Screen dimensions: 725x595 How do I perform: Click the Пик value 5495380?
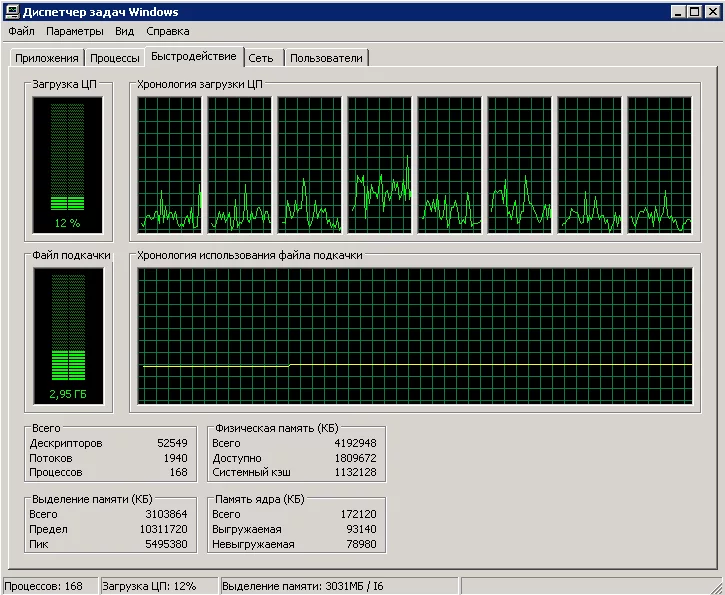pos(166,544)
